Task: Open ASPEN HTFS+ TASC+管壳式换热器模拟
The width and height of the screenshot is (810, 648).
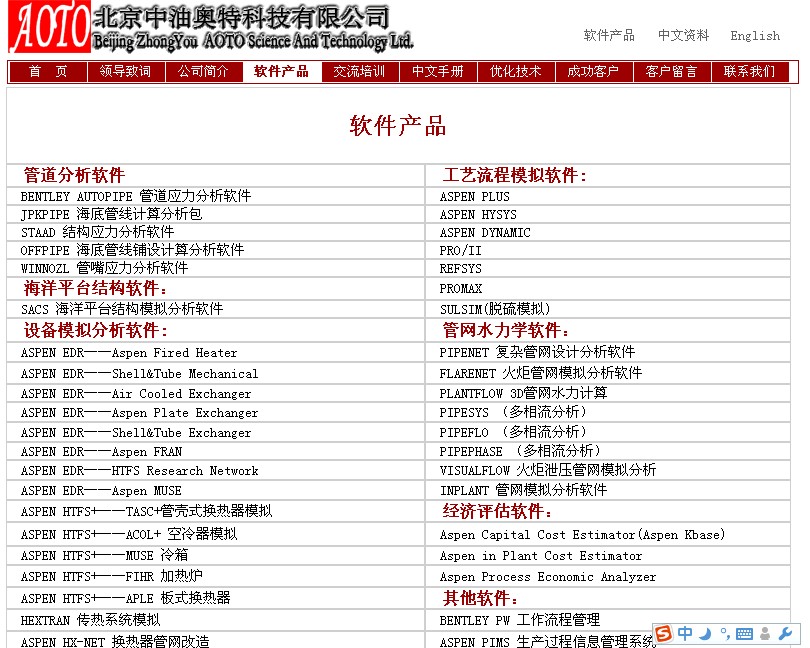Action: click(x=146, y=512)
